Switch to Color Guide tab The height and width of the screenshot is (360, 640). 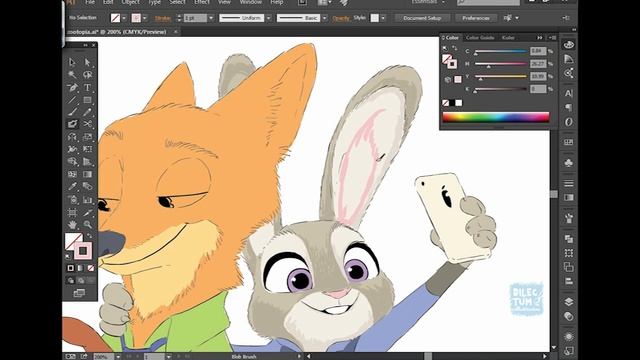pos(480,38)
